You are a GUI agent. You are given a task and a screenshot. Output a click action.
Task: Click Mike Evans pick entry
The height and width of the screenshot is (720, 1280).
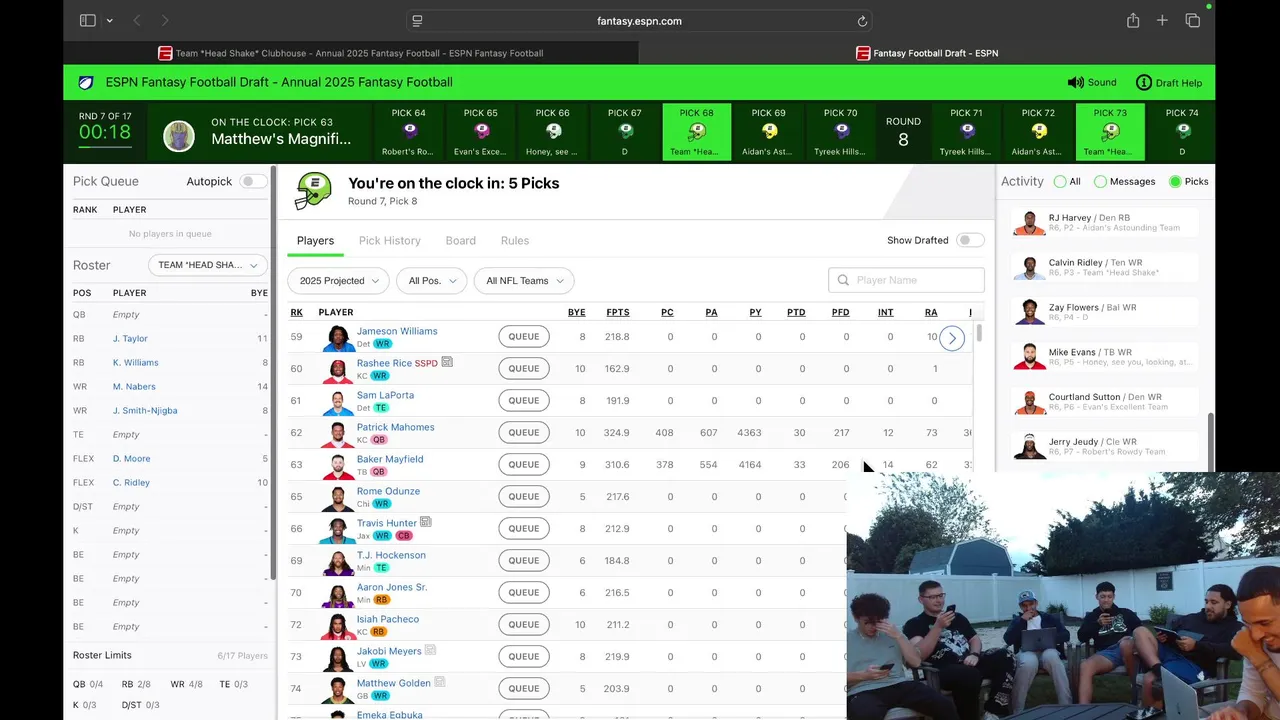1105,357
